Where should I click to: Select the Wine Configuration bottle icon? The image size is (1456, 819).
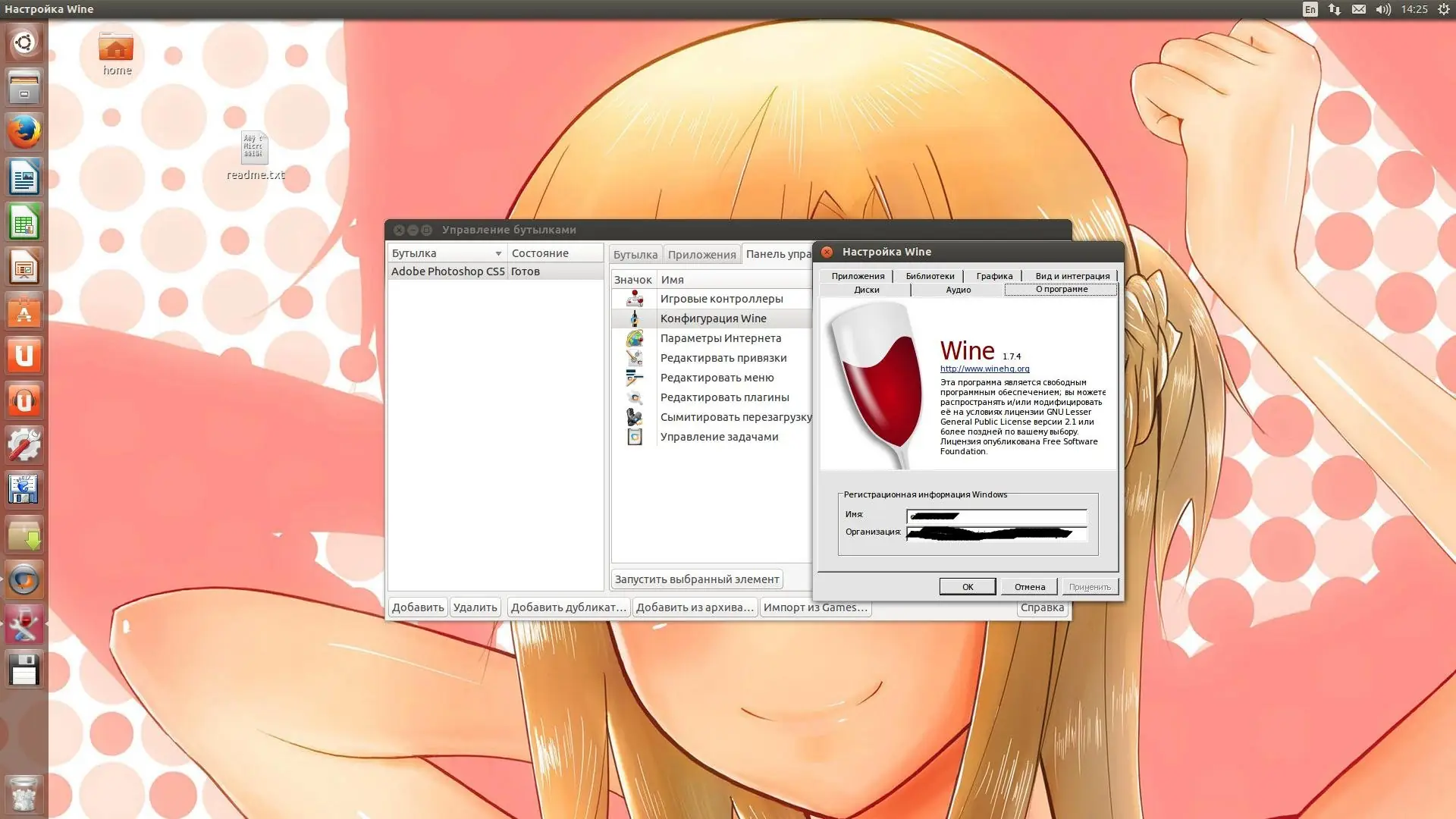pyautogui.click(x=635, y=318)
